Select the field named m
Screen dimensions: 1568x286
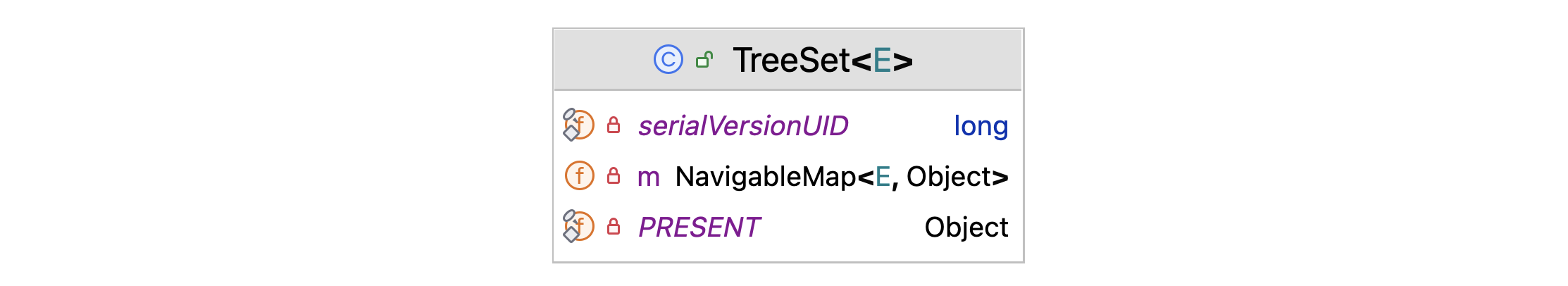[x=648, y=177]
